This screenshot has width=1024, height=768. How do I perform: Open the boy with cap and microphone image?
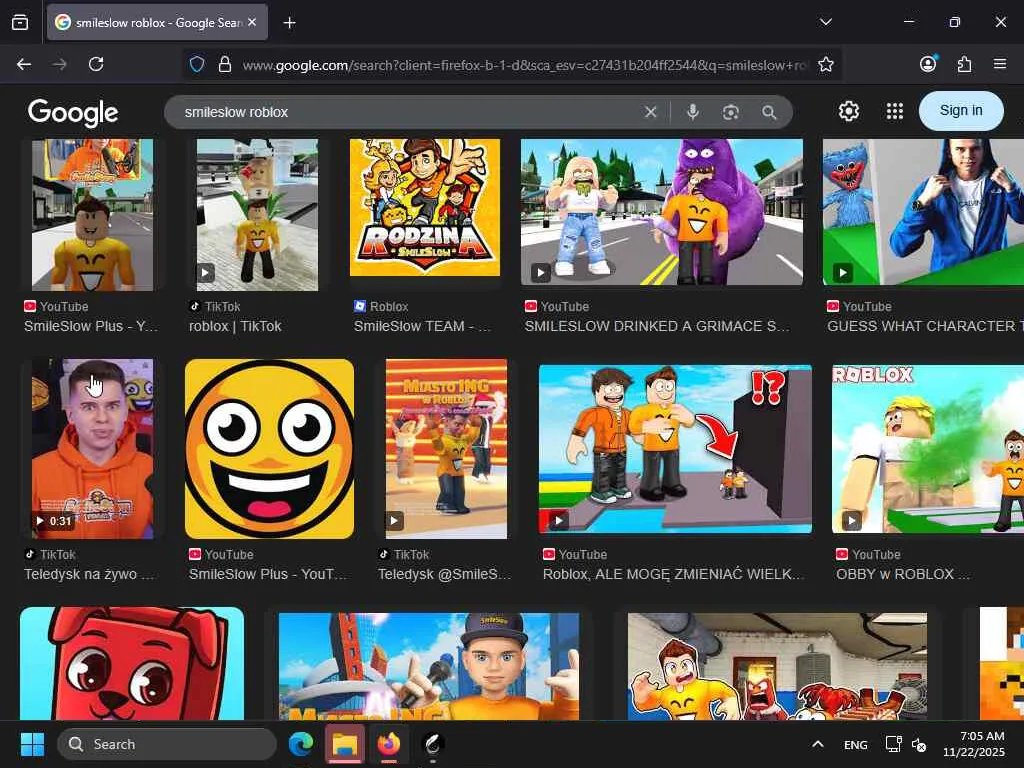(x=428, y=666)
